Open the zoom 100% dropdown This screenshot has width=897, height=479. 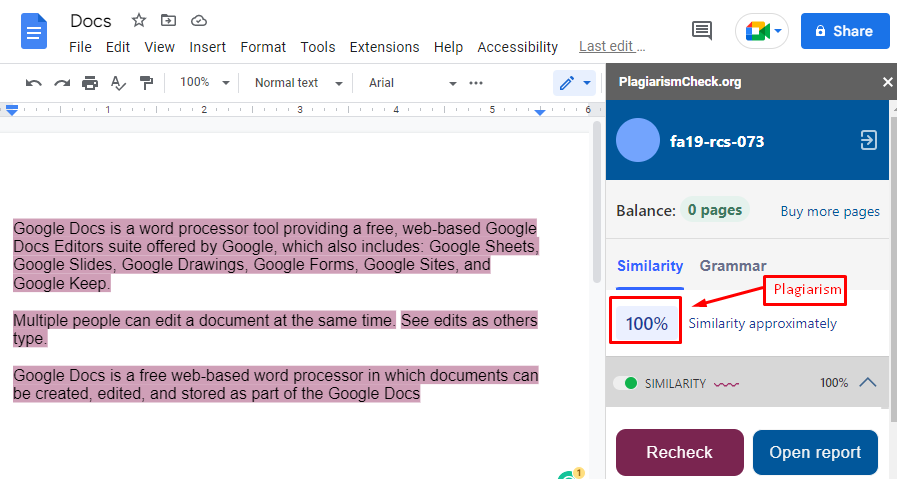[x=204, y=82]
